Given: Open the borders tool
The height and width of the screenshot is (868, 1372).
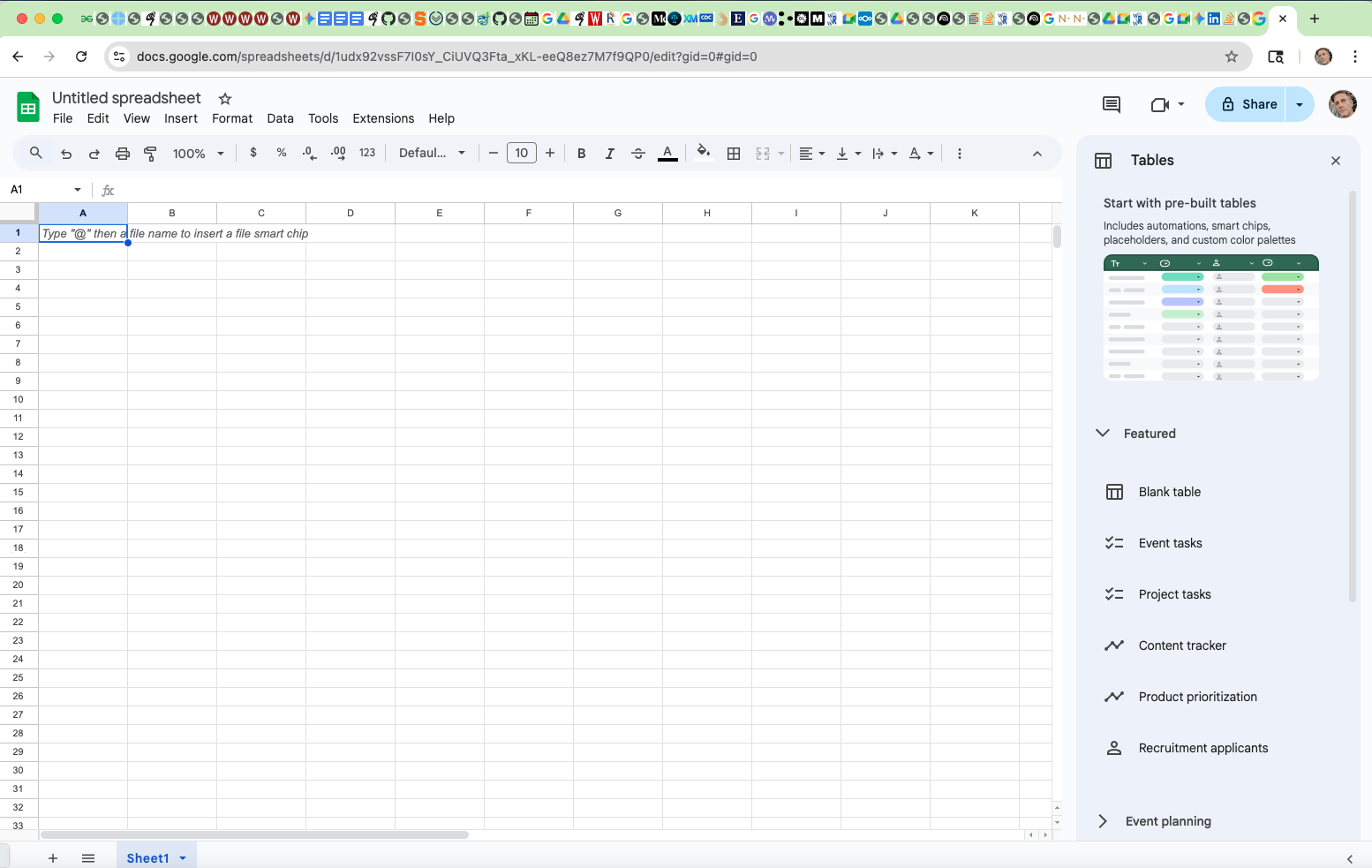Looking at the screenshot, I should [733, 154].
